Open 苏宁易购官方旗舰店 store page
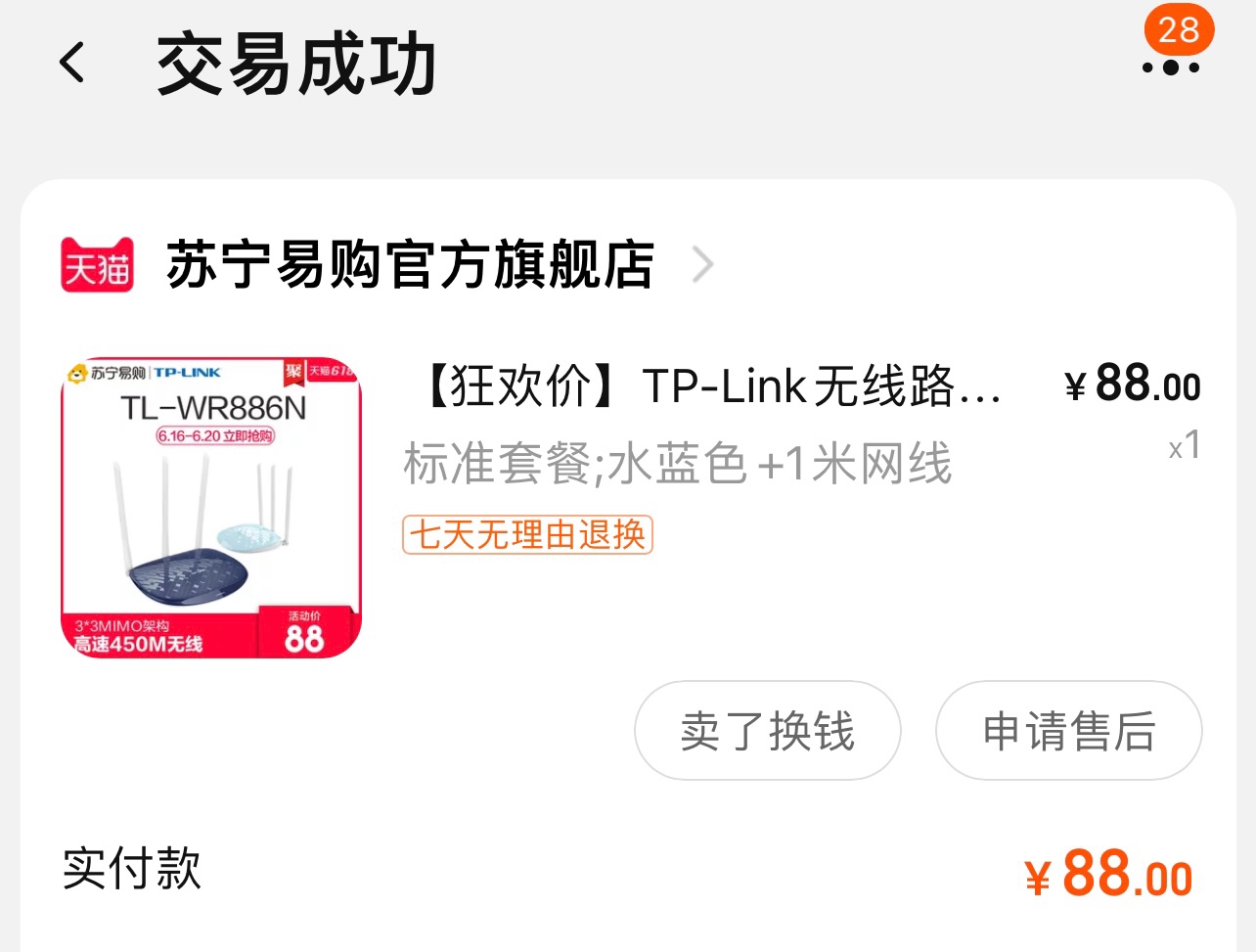The image size is (1256, 952). 410,265
